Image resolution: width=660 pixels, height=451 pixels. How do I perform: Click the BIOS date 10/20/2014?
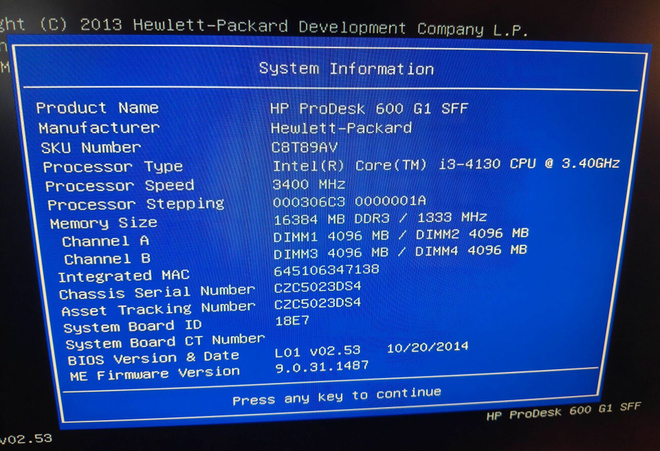coord(428,347)
